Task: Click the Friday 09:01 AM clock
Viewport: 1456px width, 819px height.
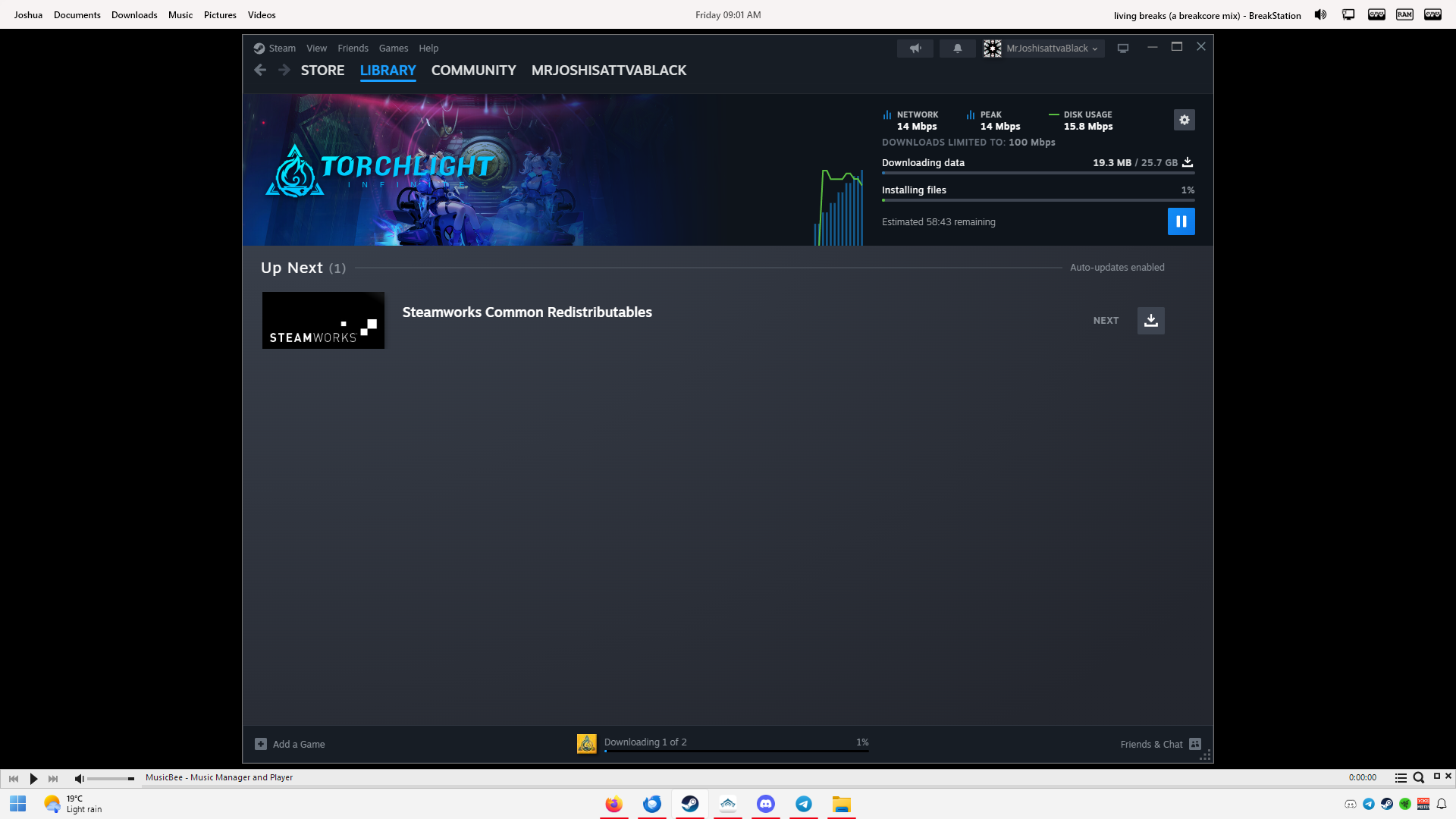Action: pos(728,14)
